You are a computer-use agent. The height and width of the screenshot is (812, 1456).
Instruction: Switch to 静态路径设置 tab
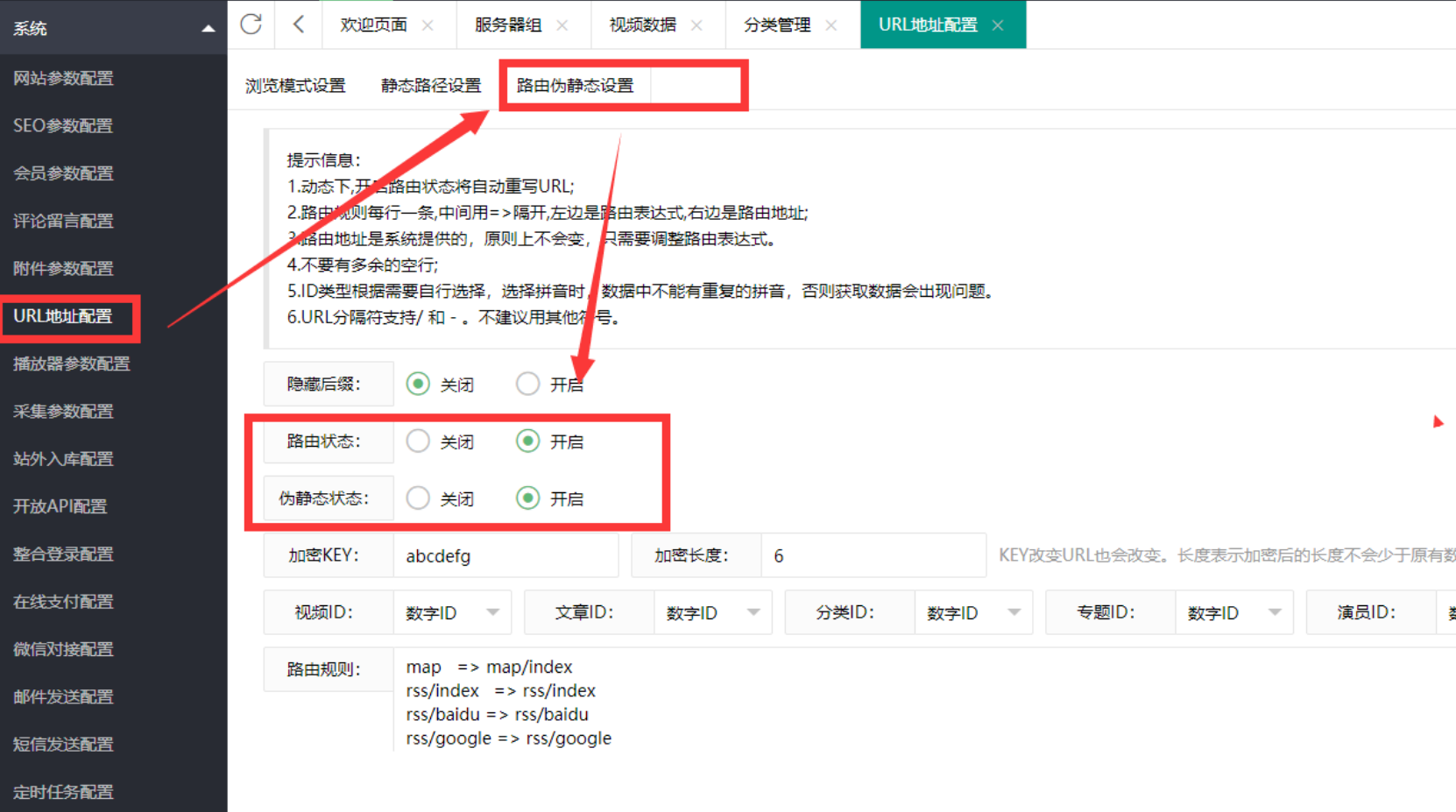tap(431, 86)
